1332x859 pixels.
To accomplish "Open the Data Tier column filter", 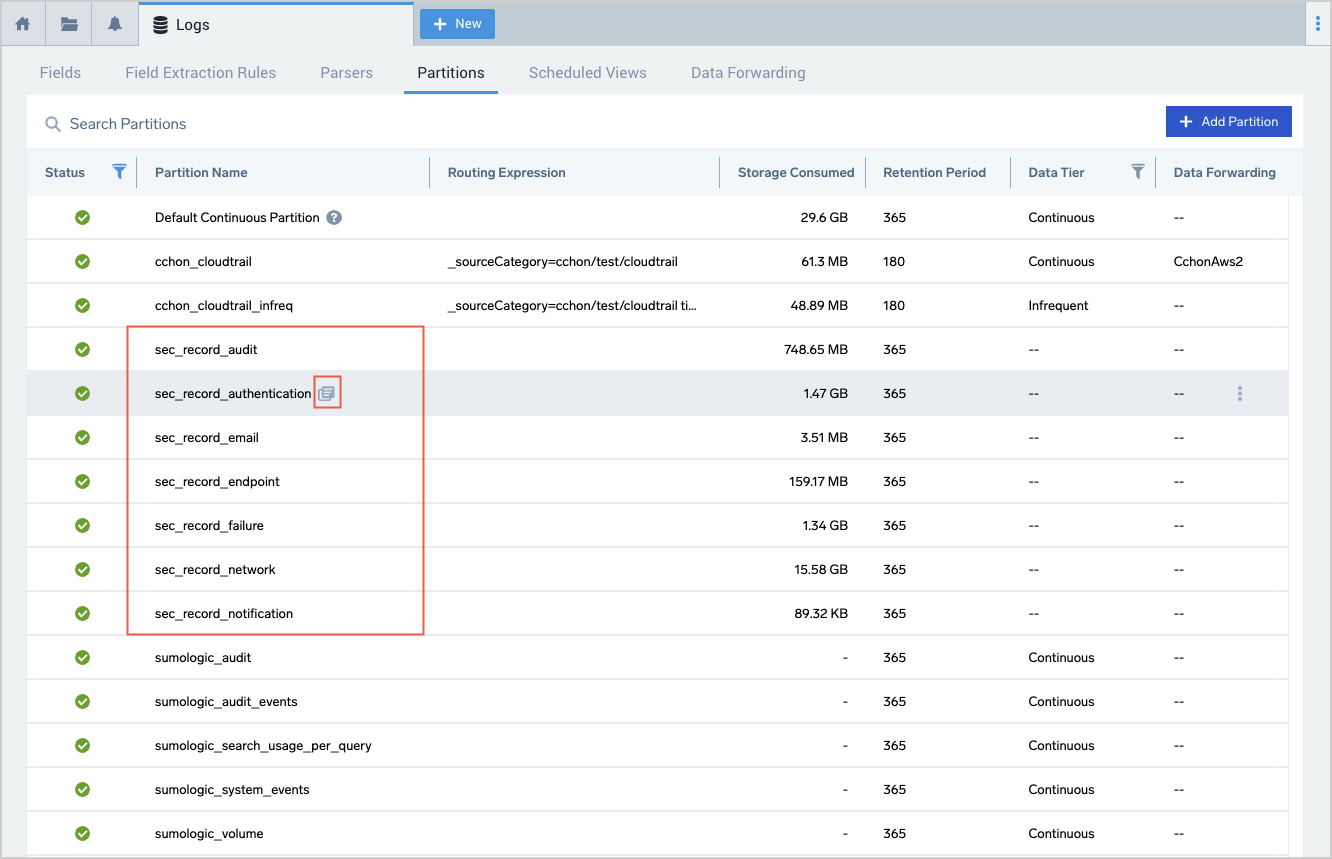I will 1137,172.
